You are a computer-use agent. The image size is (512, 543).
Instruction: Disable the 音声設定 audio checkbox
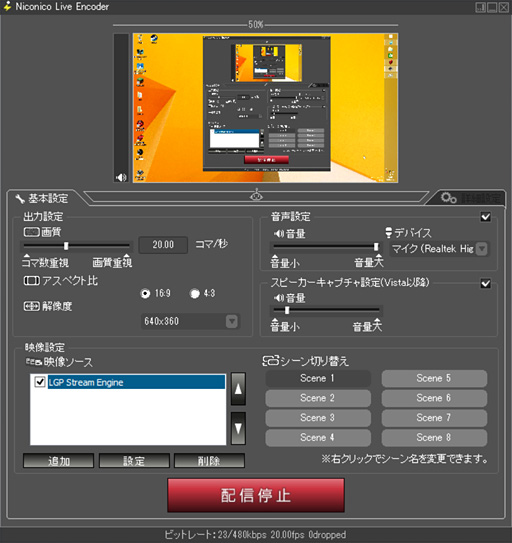(485, 217)
